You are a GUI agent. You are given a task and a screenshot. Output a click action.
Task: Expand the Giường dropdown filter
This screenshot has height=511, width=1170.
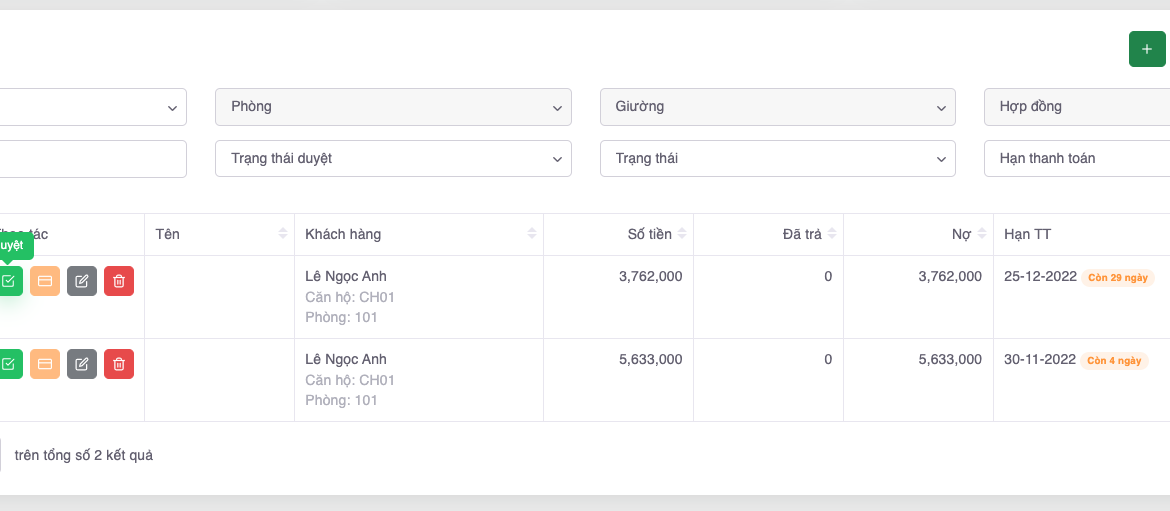pyautogui.click(x=777, y=107)
